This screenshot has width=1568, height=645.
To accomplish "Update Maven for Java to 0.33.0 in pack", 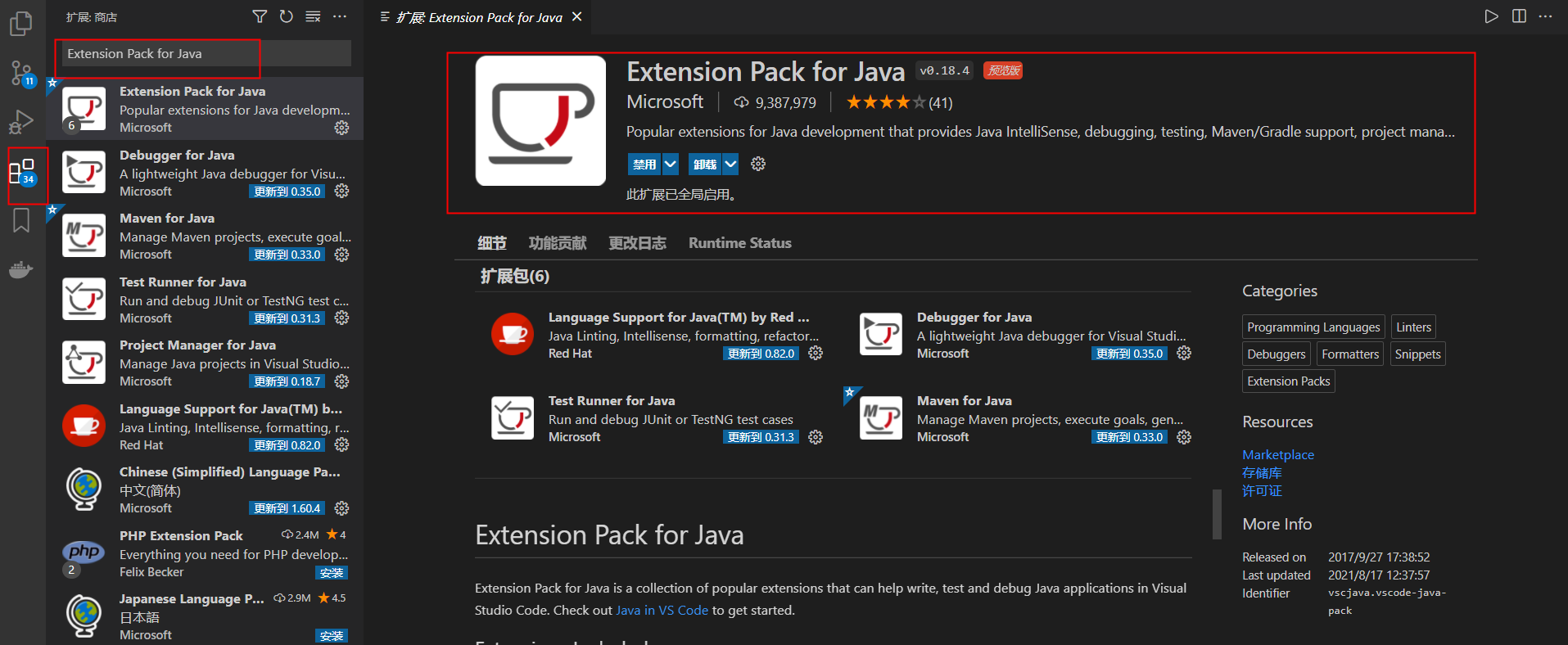I will [x=1129, y=437].
